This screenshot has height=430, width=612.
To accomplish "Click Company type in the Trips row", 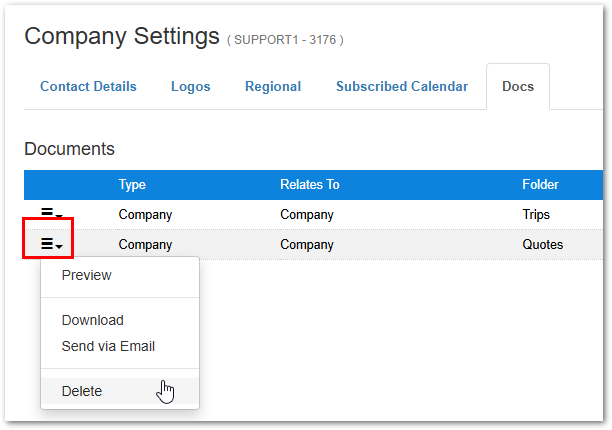I will coord(145,215).
